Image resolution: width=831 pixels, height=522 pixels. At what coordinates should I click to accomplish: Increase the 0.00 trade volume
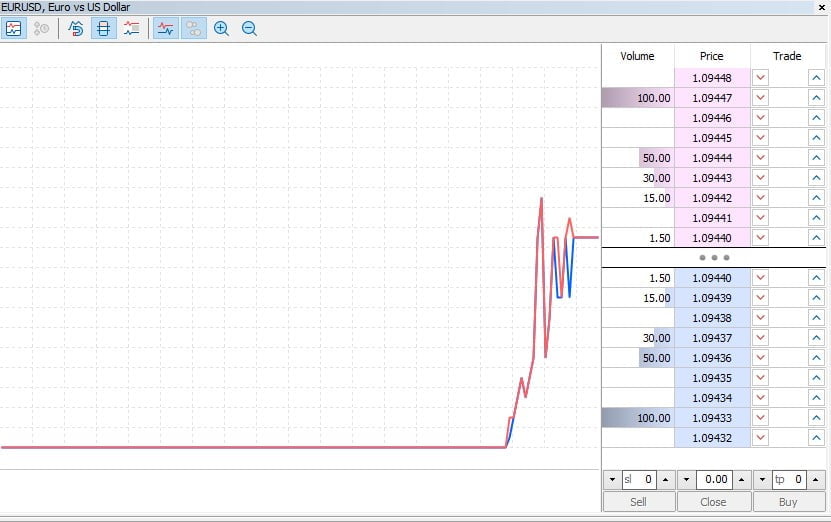[741, 480]
